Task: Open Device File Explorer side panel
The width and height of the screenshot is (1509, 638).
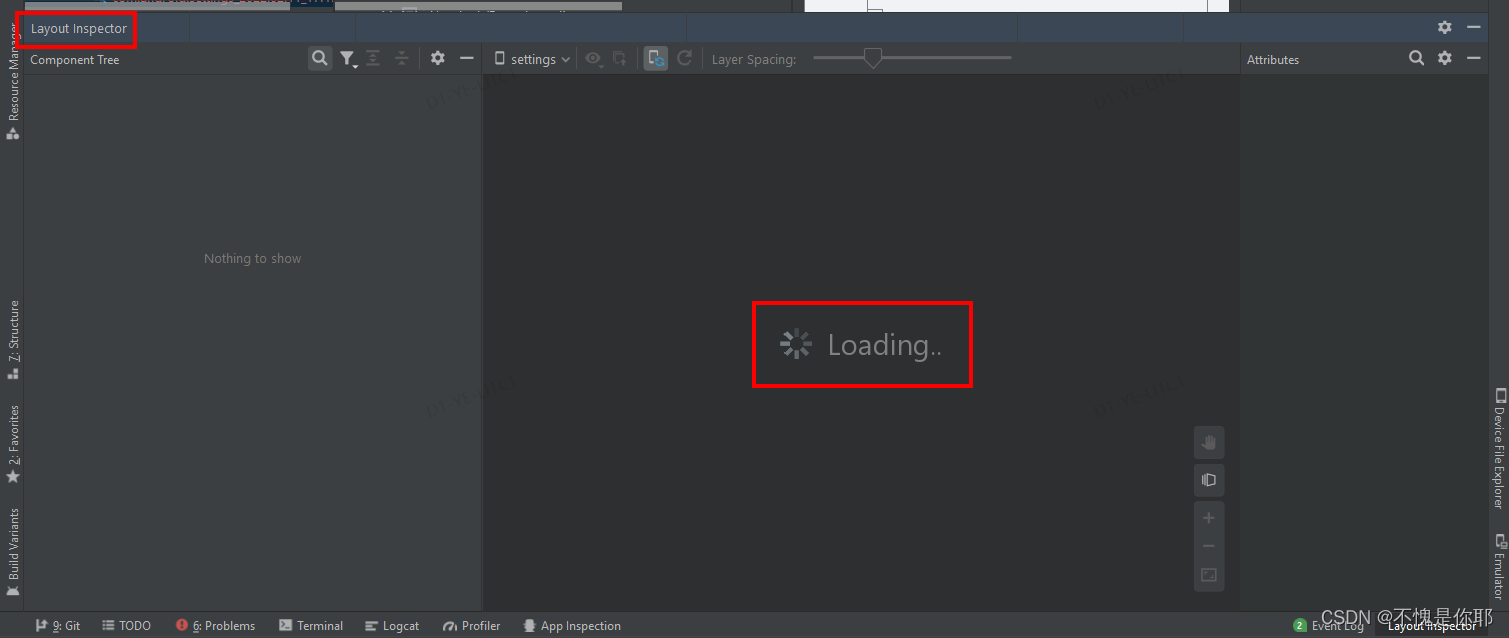Action: click(x=1499, y=448)
